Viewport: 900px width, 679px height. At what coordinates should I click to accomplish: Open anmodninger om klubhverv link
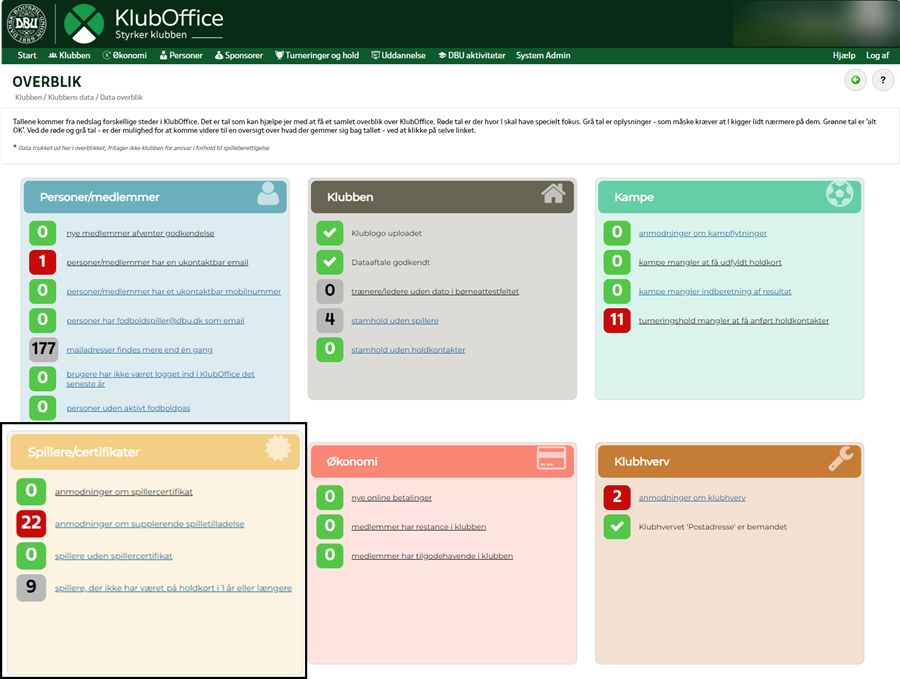(692, 498)
